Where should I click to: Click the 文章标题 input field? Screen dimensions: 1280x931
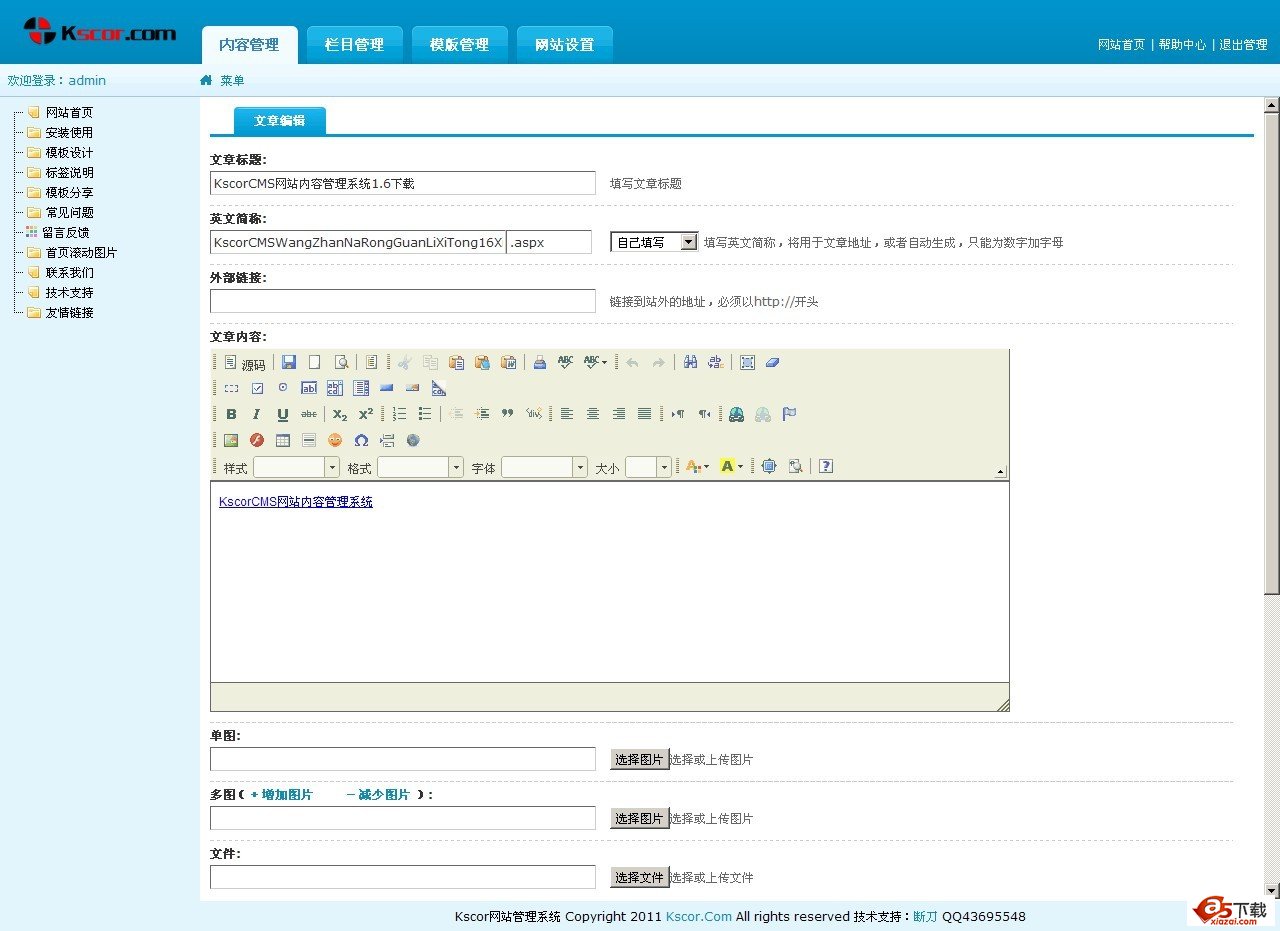point(403,183)
